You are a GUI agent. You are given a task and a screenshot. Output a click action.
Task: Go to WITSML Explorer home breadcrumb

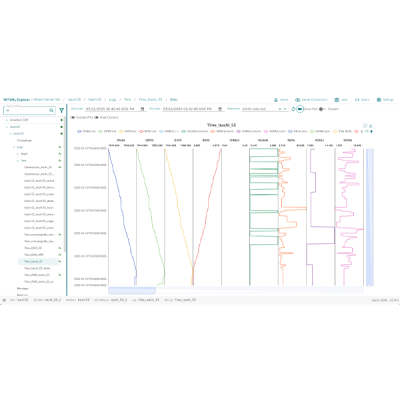[16, 100]
